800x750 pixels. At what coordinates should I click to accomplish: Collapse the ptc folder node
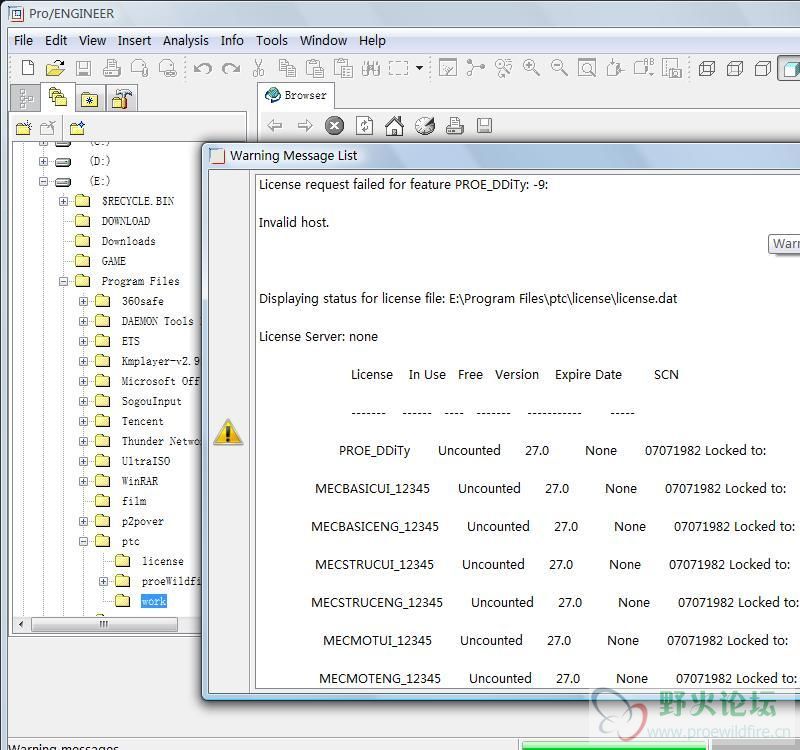(83, 541)
